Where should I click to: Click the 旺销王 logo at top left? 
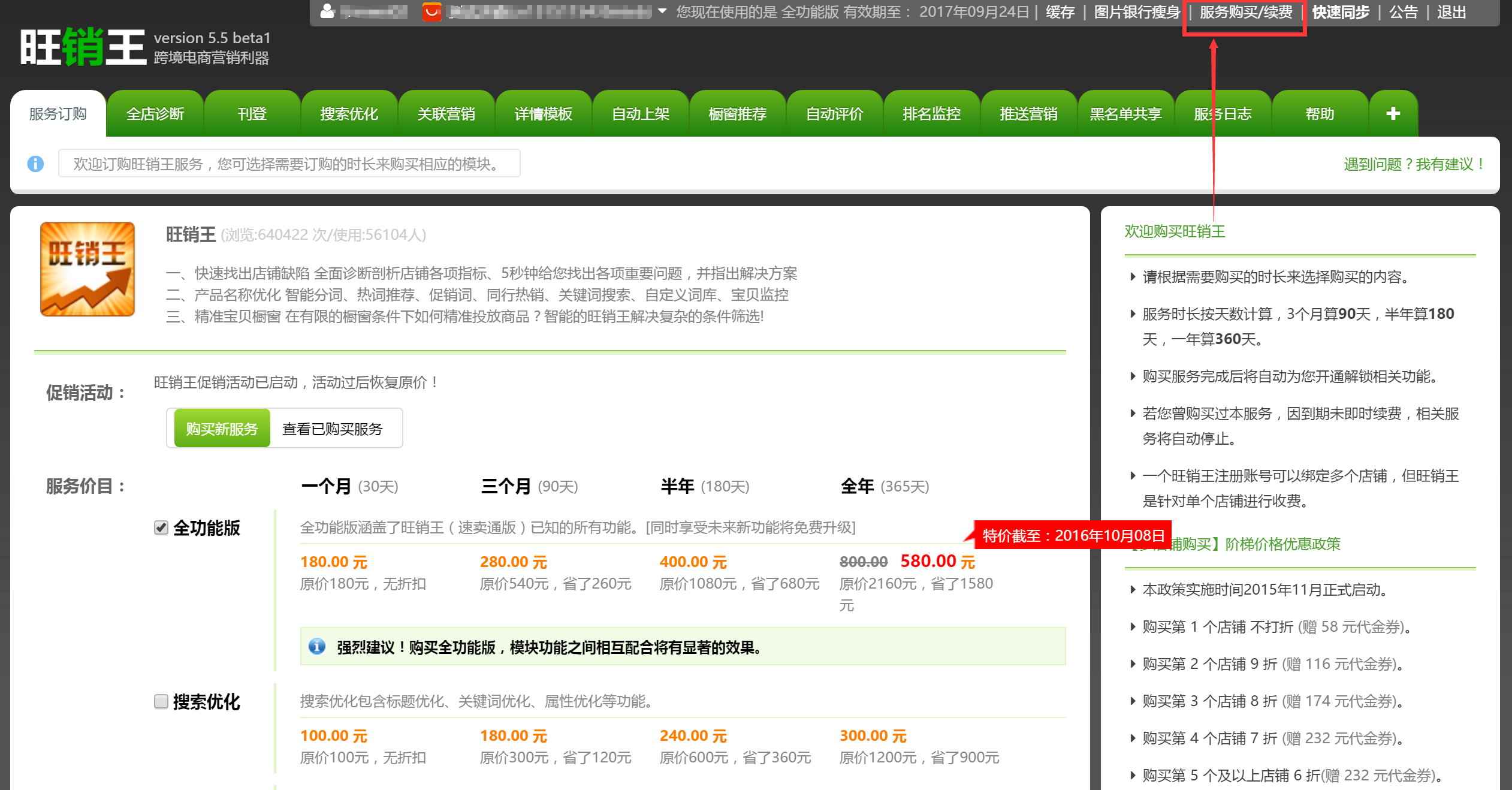[83, 47]
